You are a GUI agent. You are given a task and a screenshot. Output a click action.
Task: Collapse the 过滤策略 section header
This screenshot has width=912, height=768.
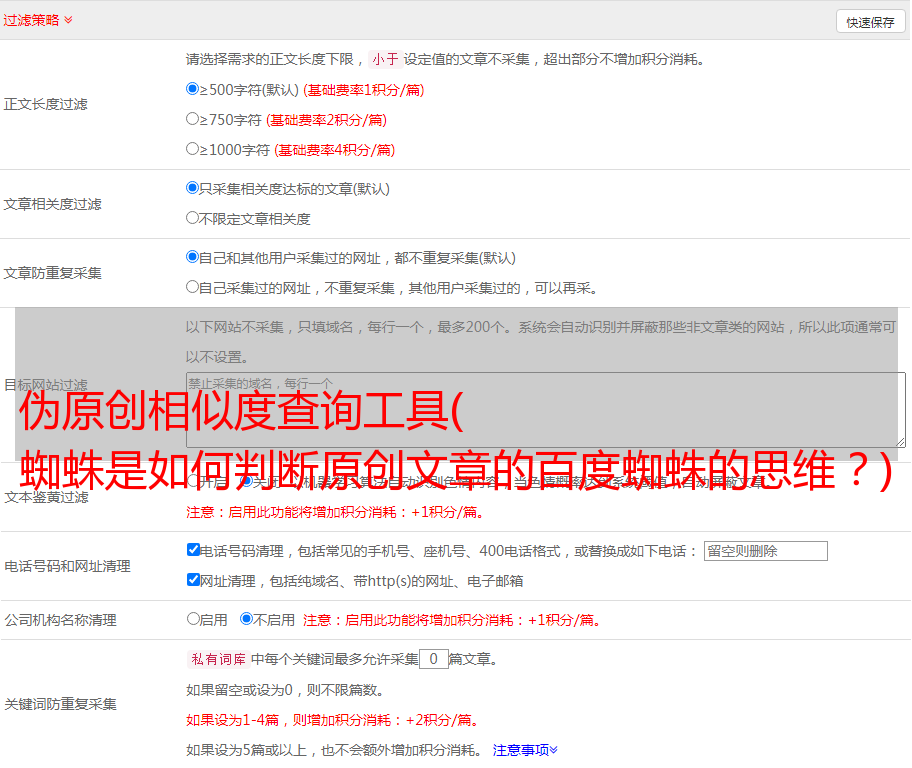pyautogui.click(x=38, y=20)
